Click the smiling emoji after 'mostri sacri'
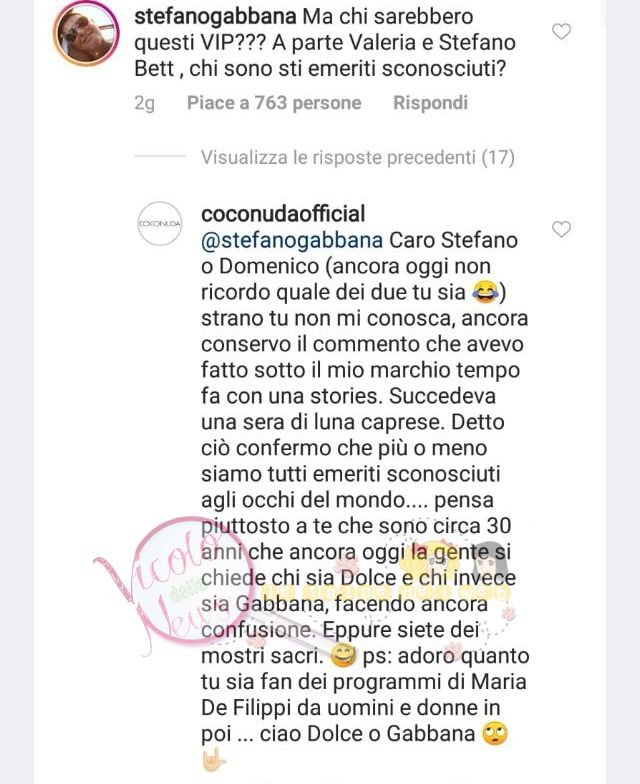Screen dimensions: 640x784 (x=344, y=656)
